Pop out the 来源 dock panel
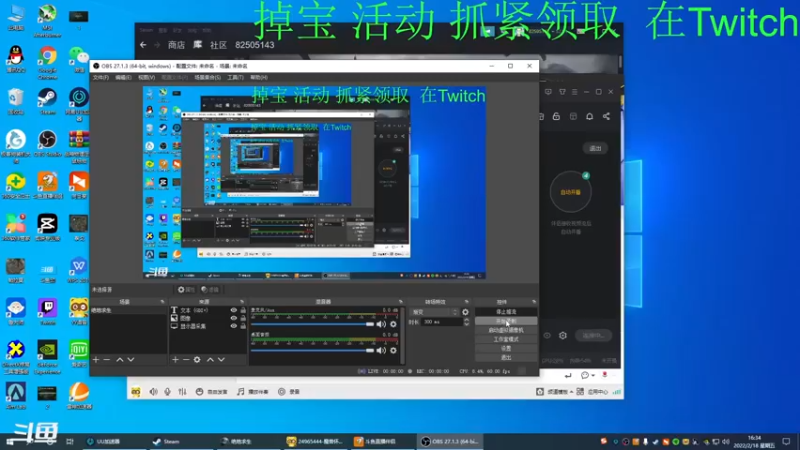 click(242, 302)
